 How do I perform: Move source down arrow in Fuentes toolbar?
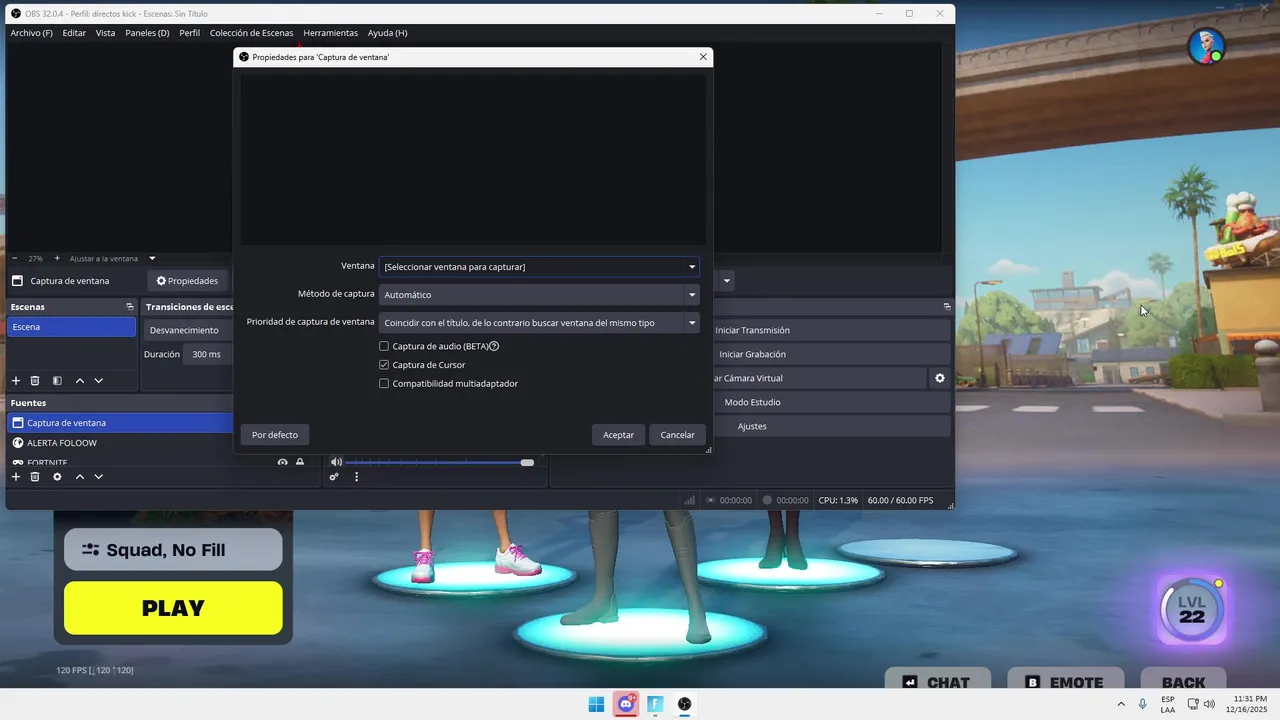(98, 477)
